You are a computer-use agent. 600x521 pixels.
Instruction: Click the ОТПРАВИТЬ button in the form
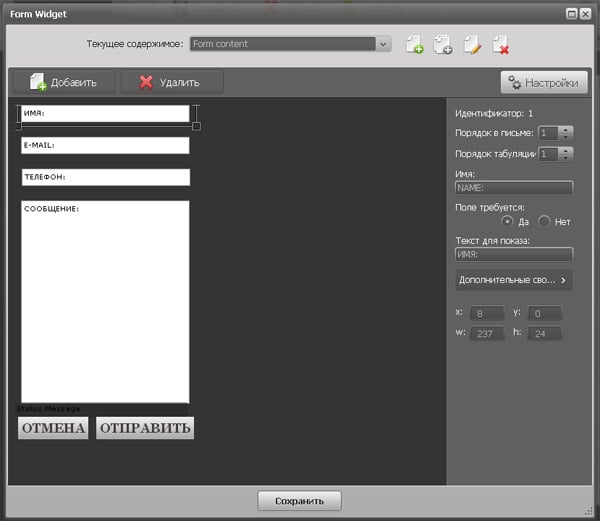(145, 429)
